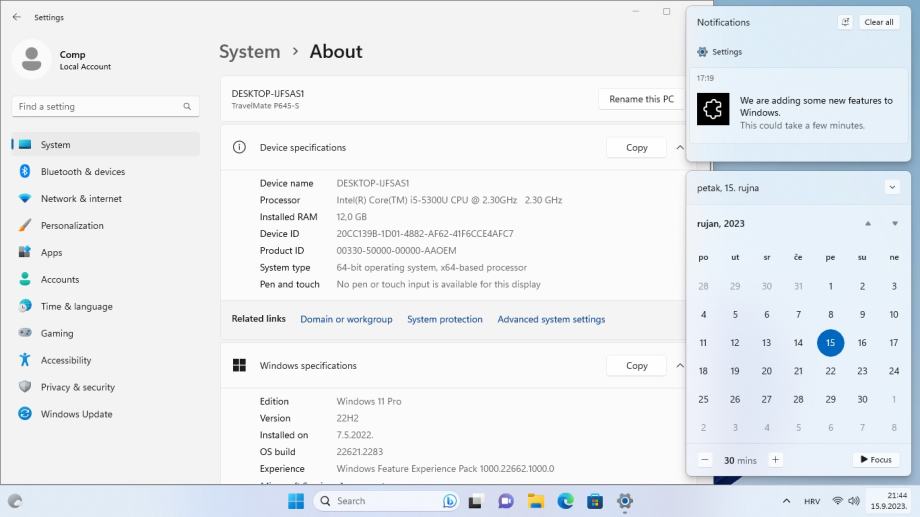Click the Settings back arrow
Screen dimensions: 920x517
tap(17, 17)
